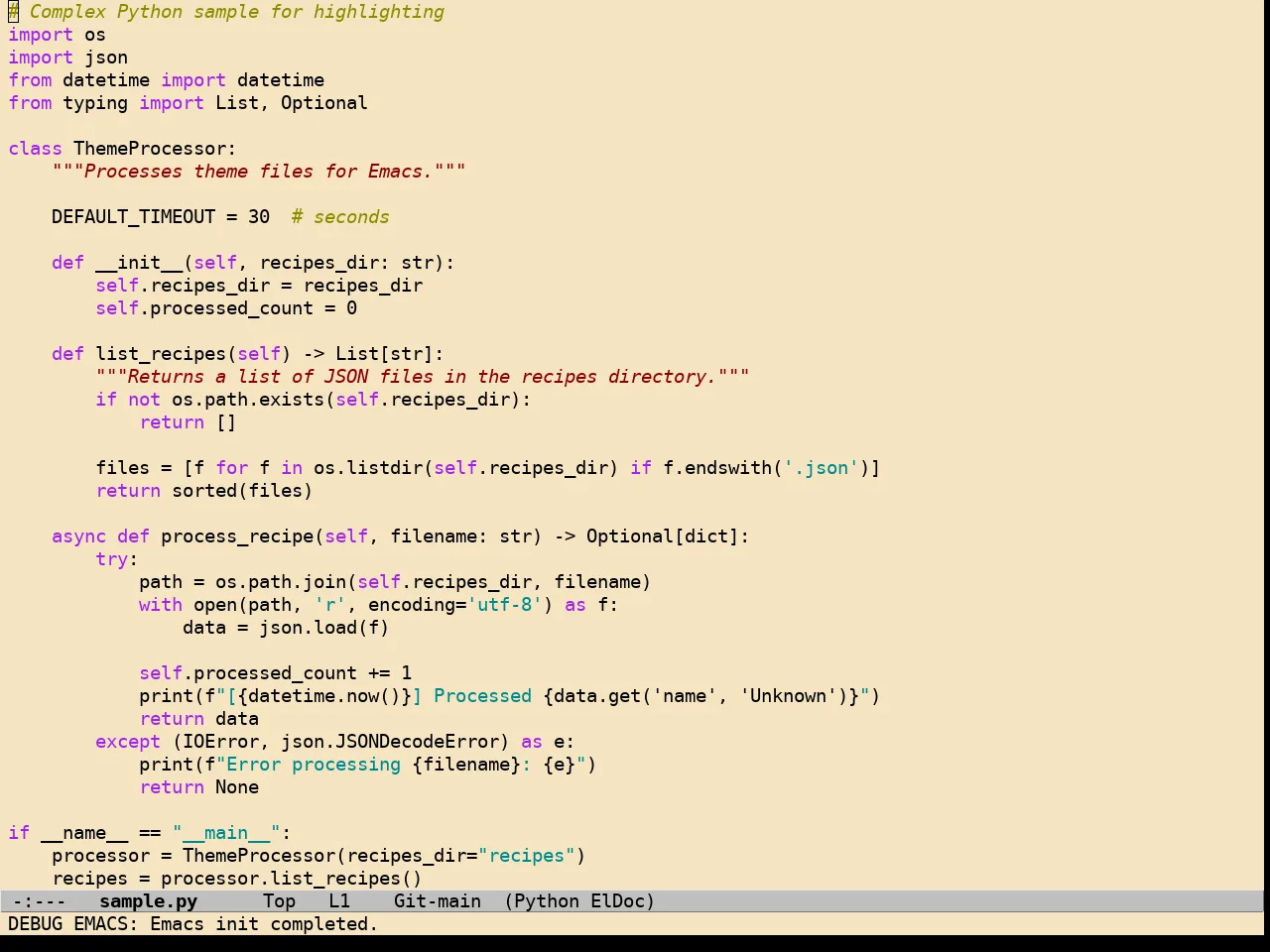Viewport: 1270px width, 952px height.
Task: Click 'os.listdir' in the files comprehension
Action: pyautogui.click(x=368, y=468)
